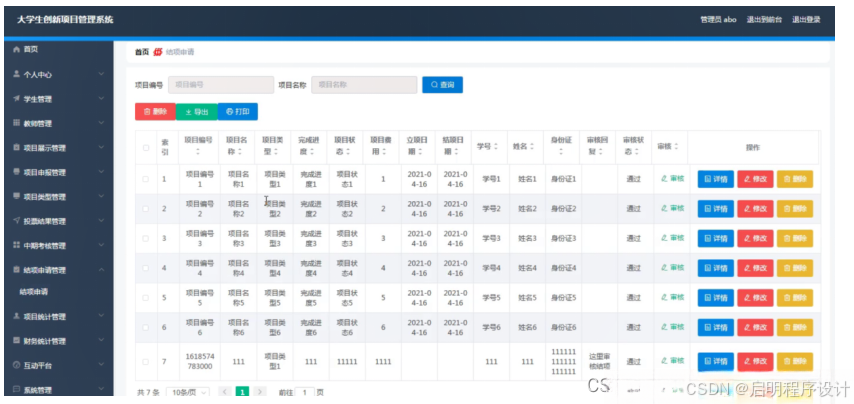The width and height of the screenshot is (854, 404).
Task: Click the red 删除 bulk delete button
Action: point(155,112)
